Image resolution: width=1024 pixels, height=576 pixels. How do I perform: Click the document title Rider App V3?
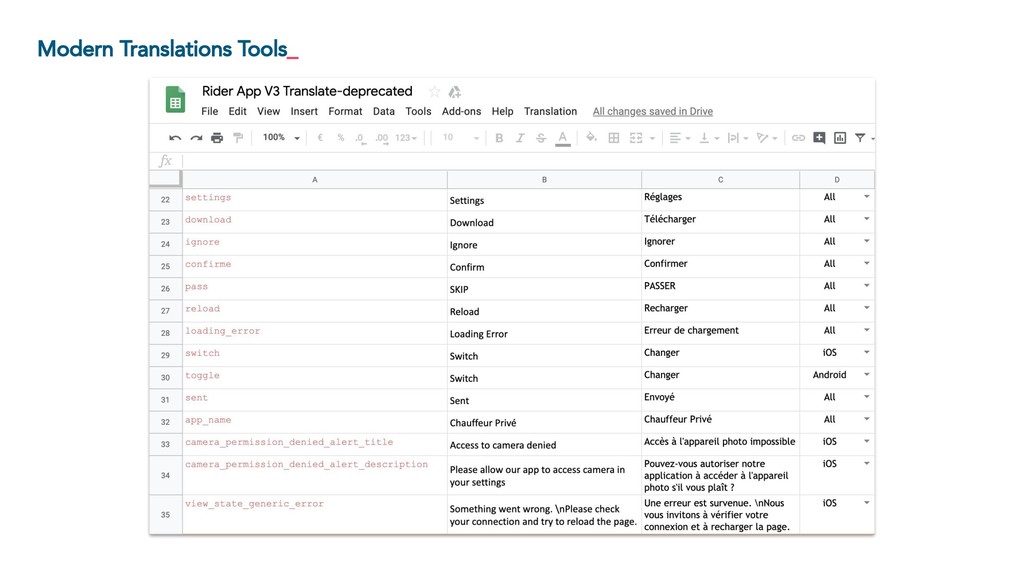307,91
